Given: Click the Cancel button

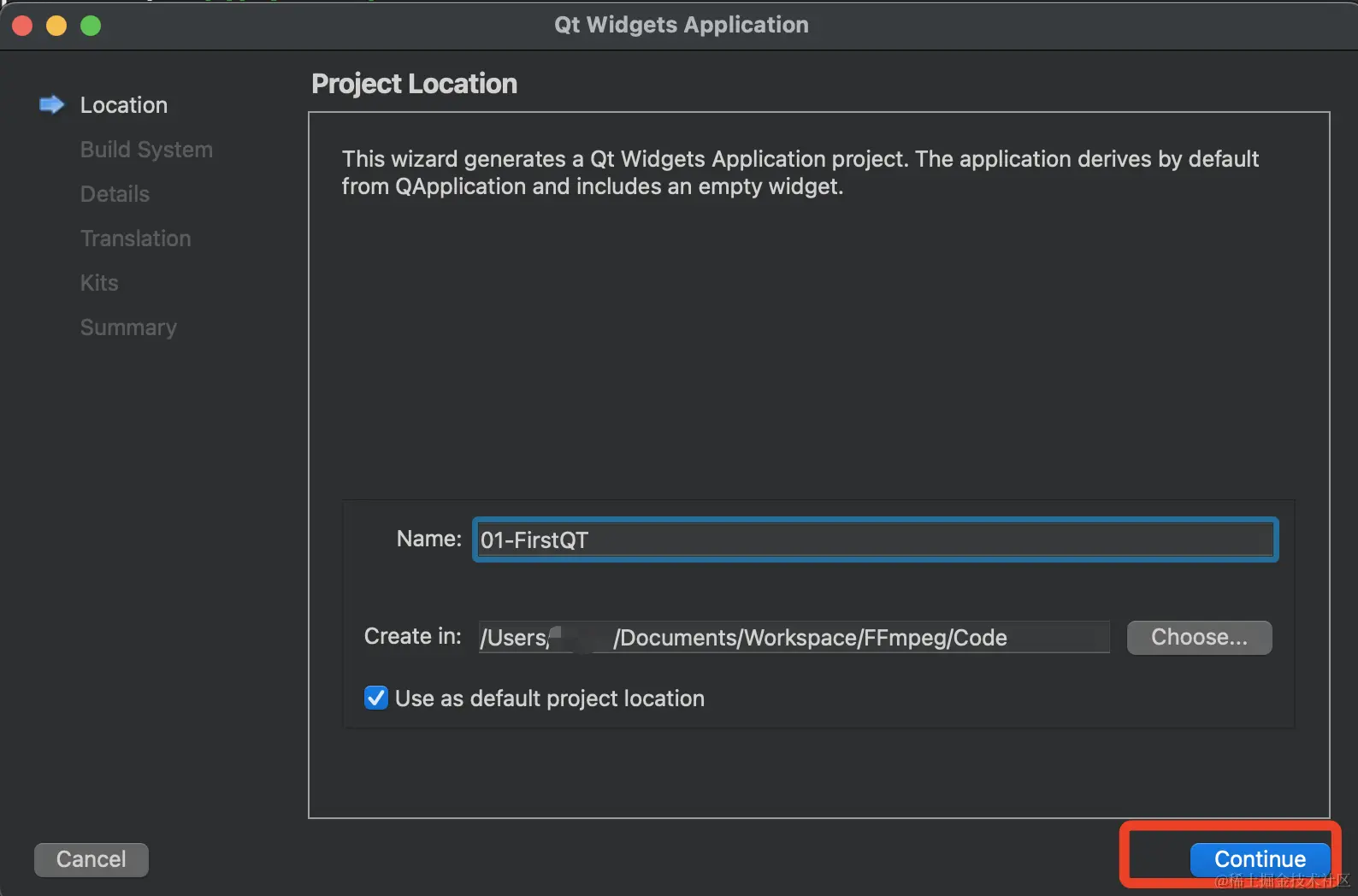Looking at the screenshot, I should pos(92,859).
